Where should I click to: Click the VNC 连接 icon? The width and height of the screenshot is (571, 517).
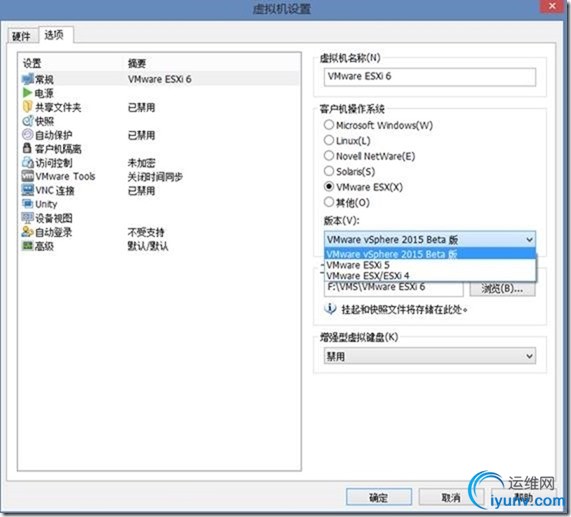28,190
